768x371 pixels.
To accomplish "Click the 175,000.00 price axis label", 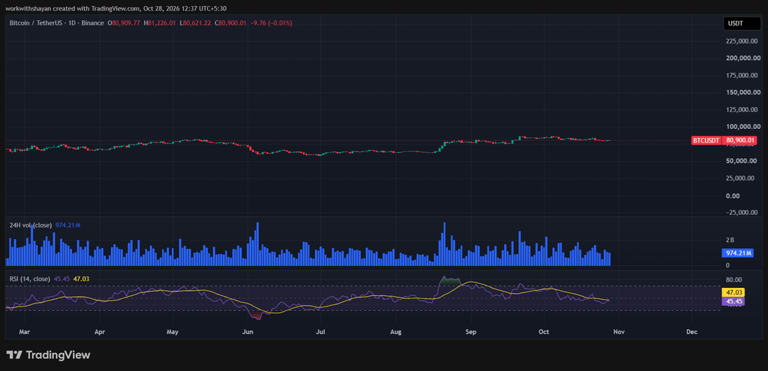I will (743, 75).
